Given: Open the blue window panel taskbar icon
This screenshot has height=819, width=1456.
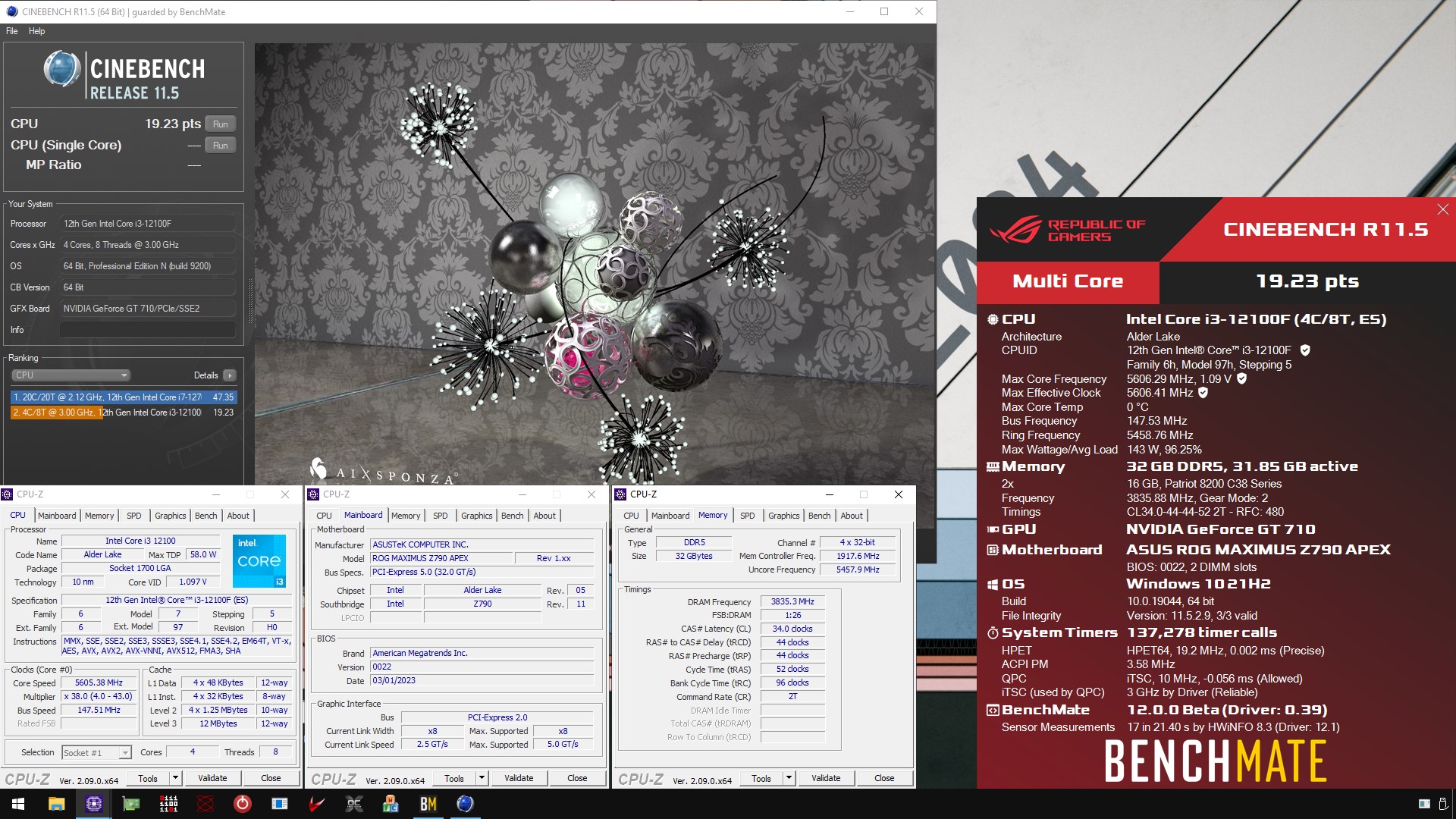Looking at the screenshot, I should pos(280,804).
